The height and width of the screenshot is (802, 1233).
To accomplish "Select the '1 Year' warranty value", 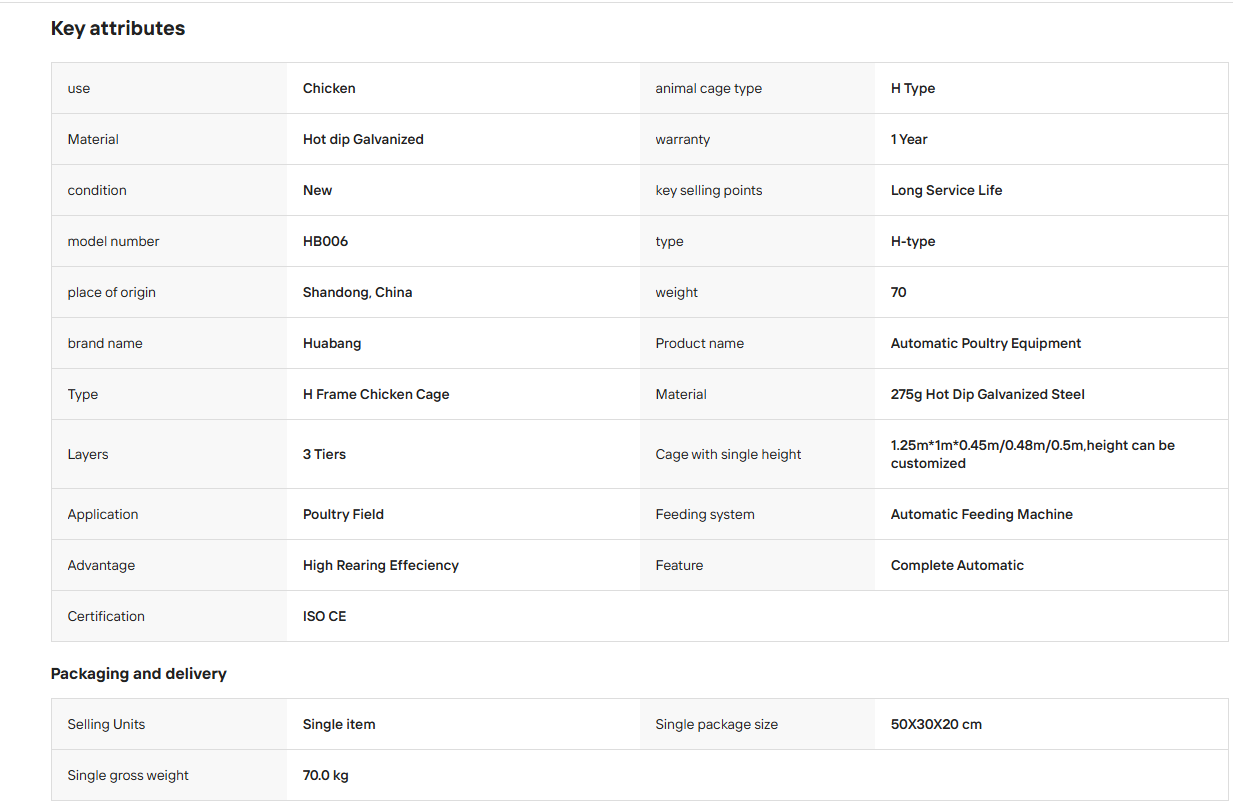I will point(909,139).
